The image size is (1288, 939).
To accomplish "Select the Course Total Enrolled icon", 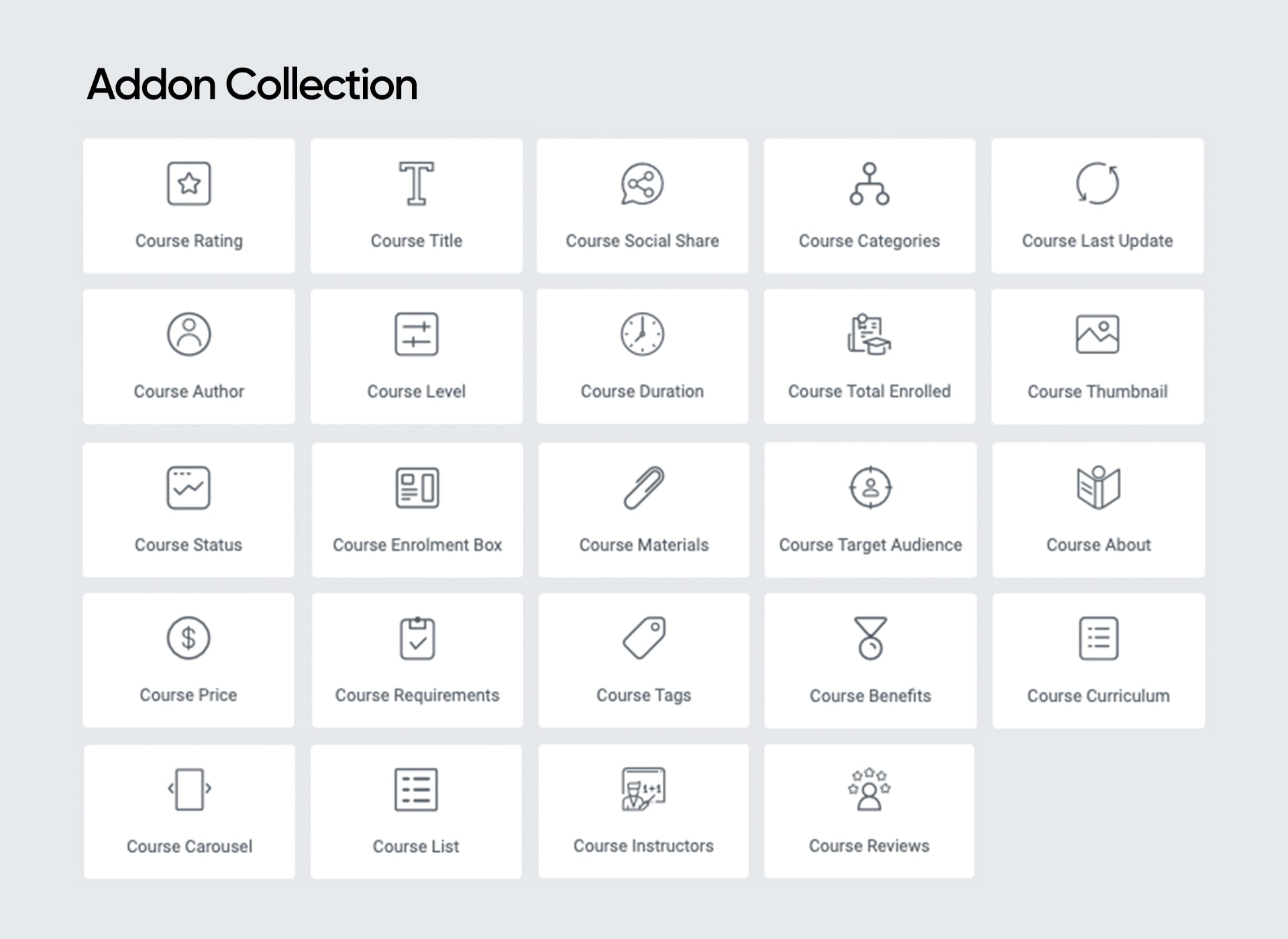I will [x=869, y=334].
